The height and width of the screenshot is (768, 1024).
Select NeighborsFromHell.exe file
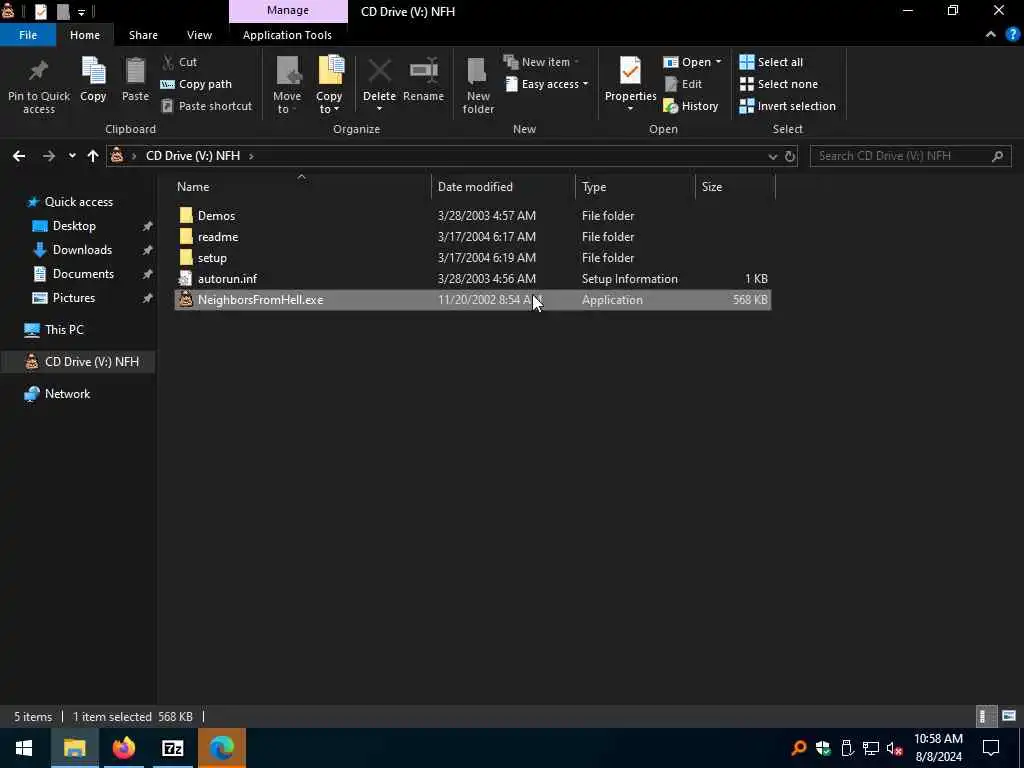coord(472,300)
